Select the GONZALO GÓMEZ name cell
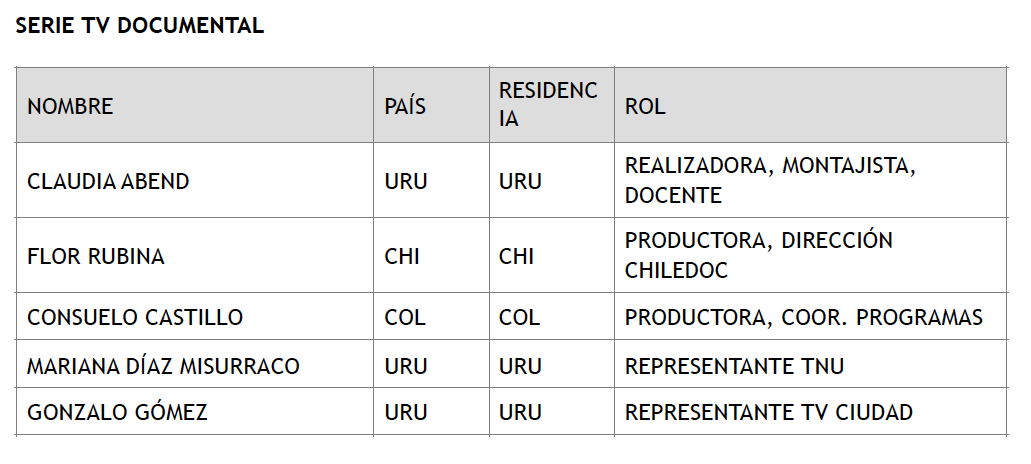Image resolution: width=1031 pixels, height=464 pixels. tap(195, 411)
